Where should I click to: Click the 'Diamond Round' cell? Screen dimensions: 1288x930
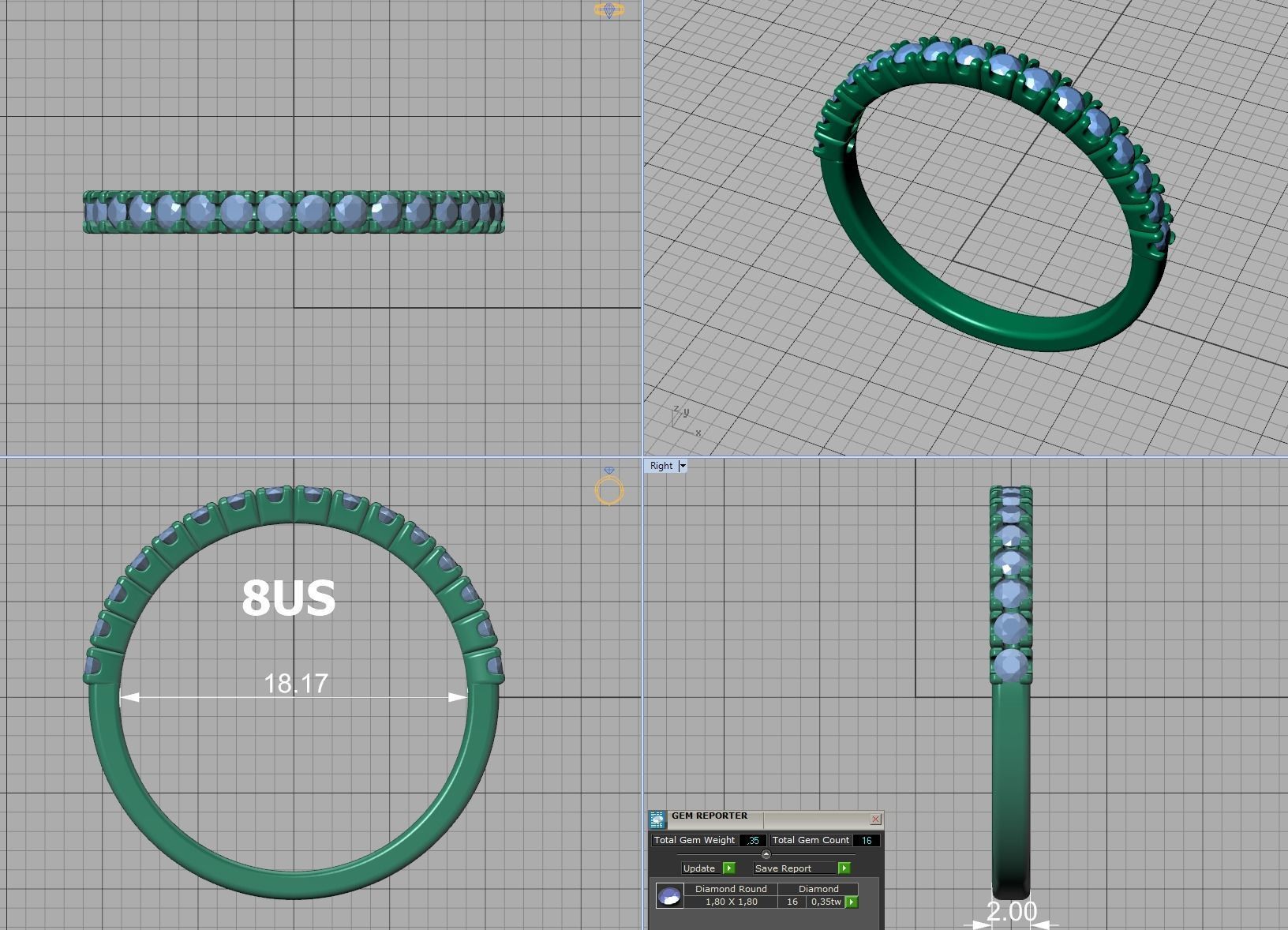[x=731, y=889]
